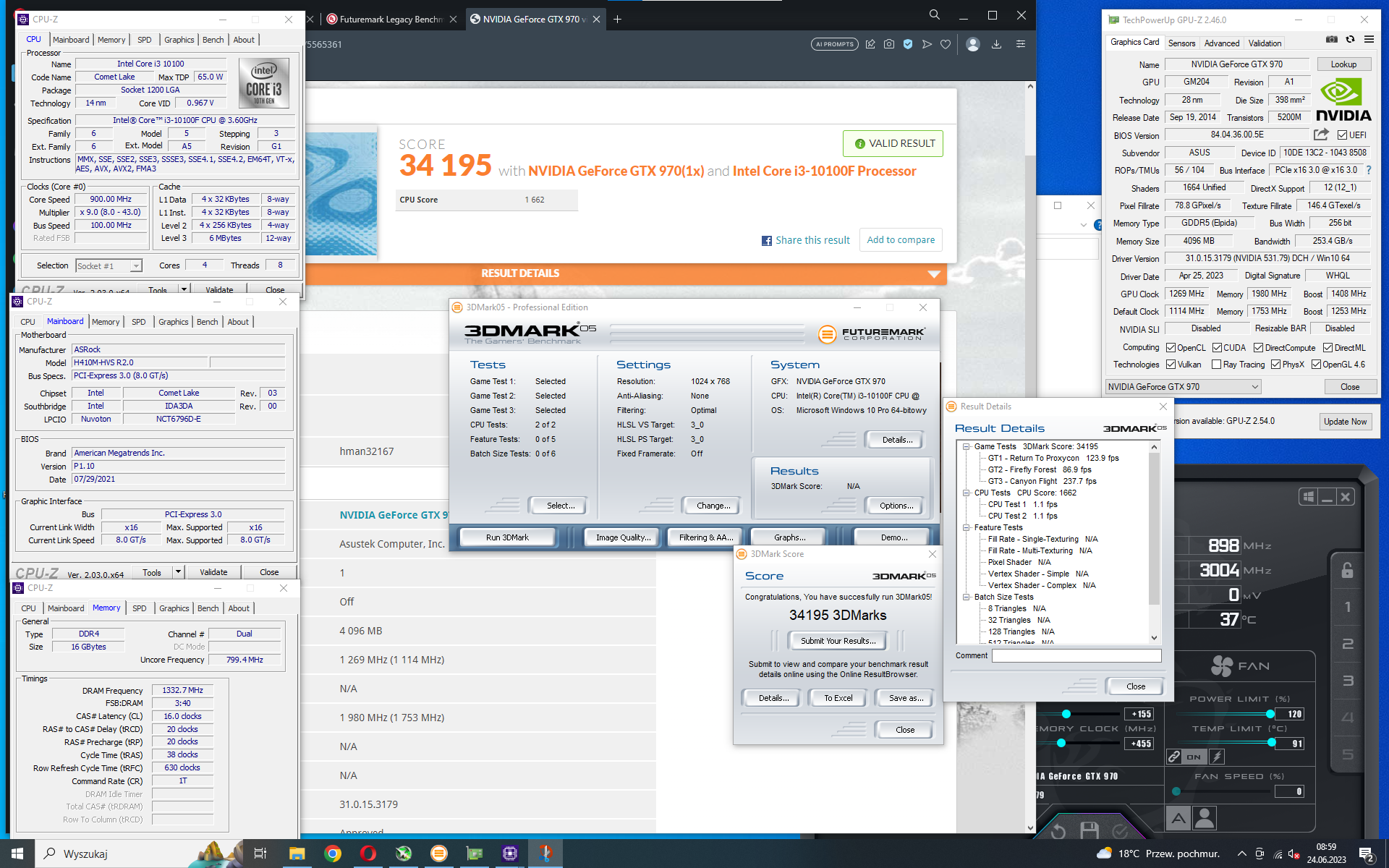Adjust the Temp Limit slider in Afterburner
This screenshot has height=868, width=1389.
[1271, 743]
